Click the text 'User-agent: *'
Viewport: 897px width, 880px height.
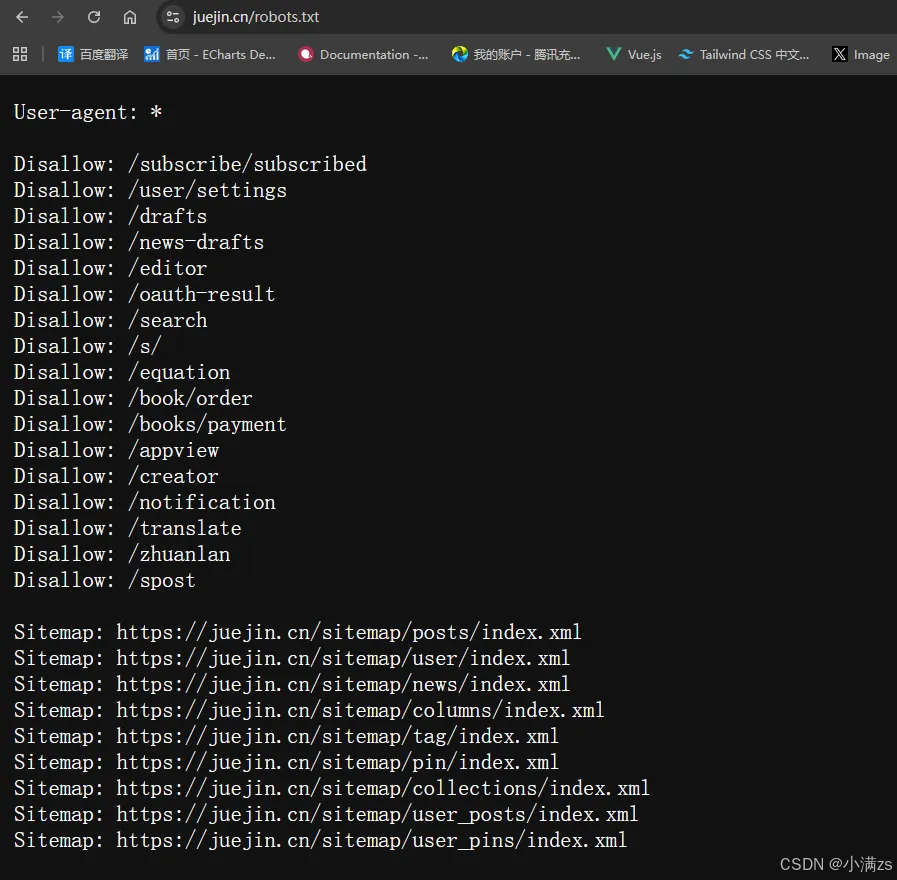click(x=88, y=112)
